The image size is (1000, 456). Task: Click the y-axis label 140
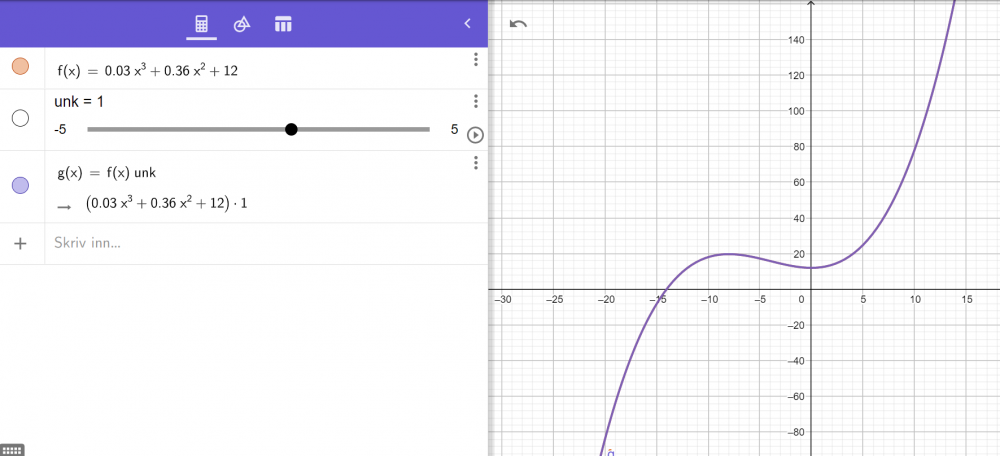[x=797, y=40]
